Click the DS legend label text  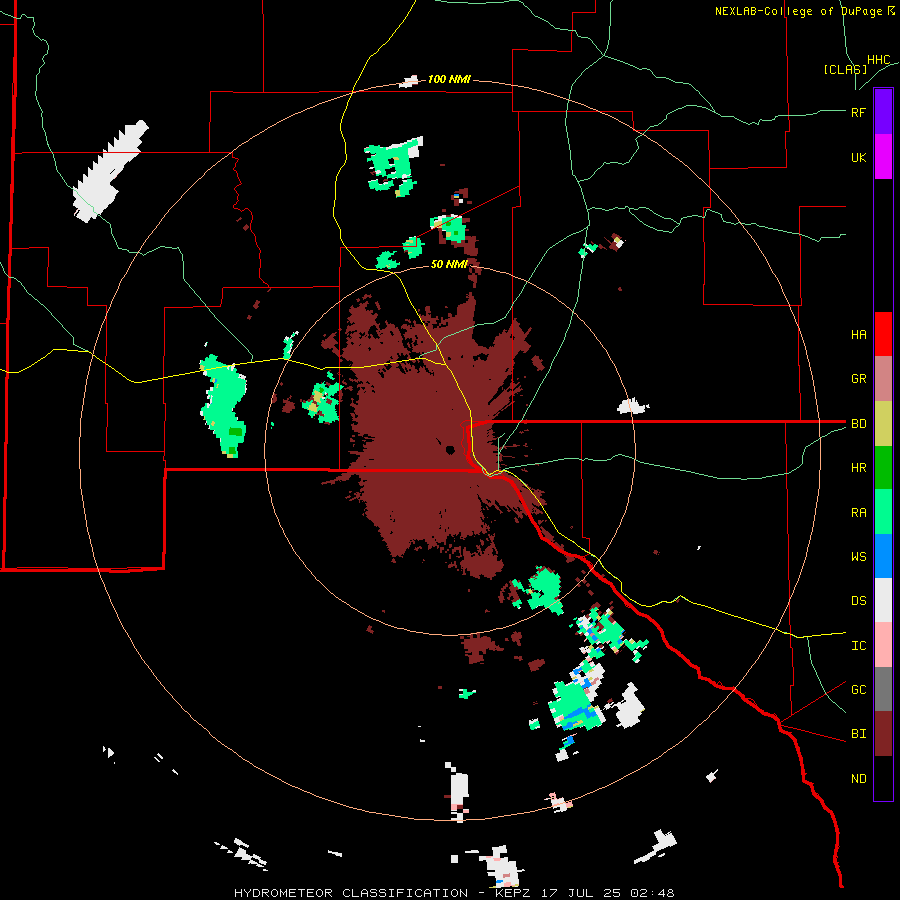pyautogui.click(x=859, y=601)
